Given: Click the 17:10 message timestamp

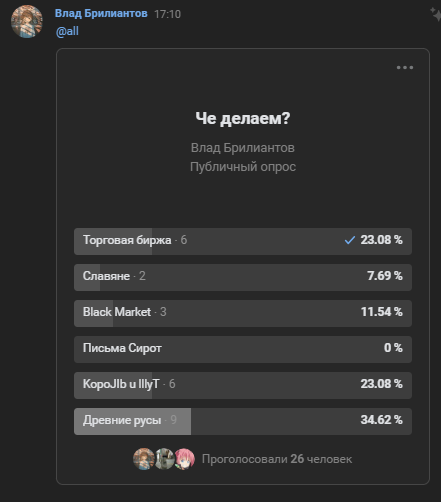Looking at the screenshot, I should point(167,14).
